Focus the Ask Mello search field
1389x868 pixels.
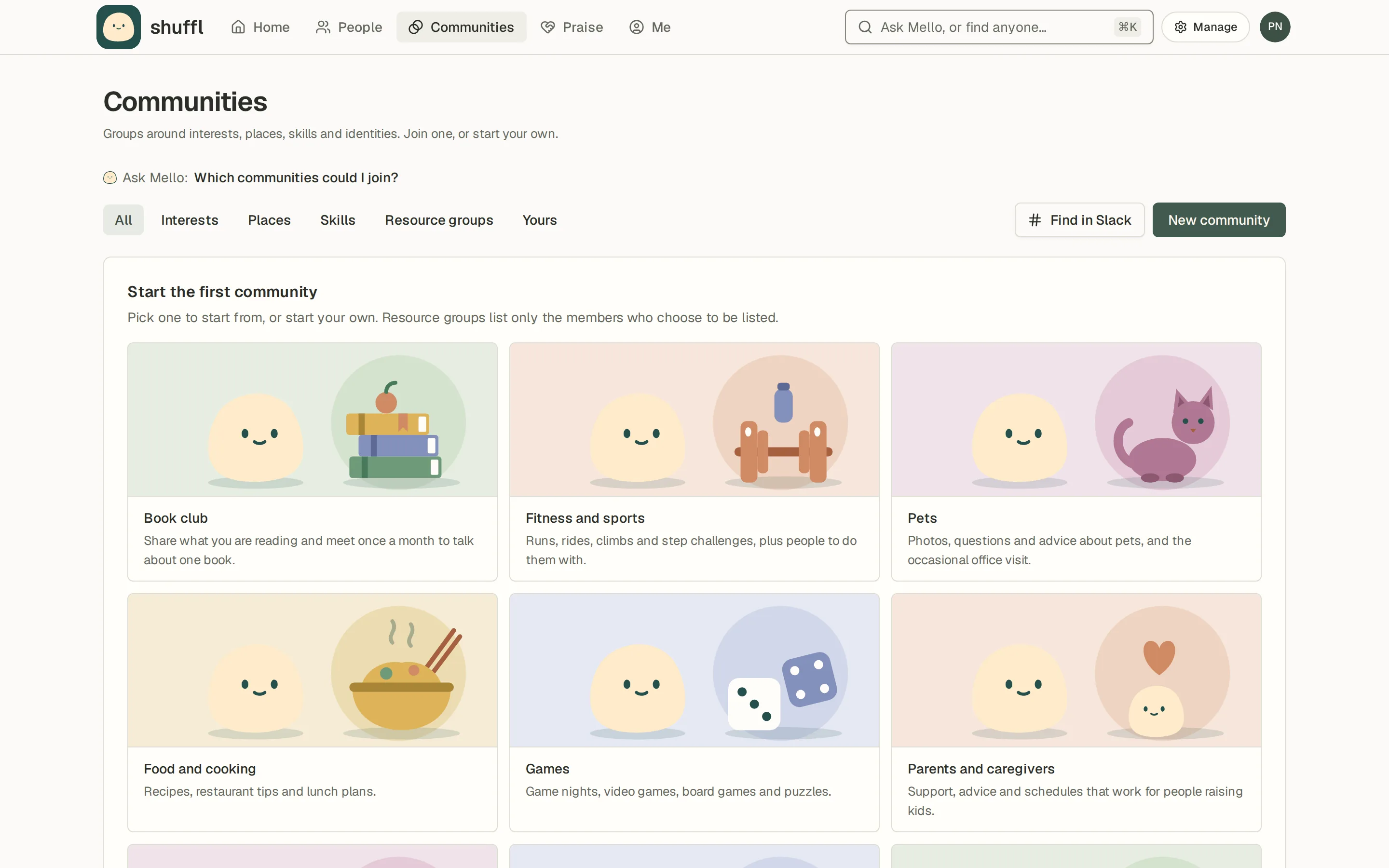(x=999, y=27)
